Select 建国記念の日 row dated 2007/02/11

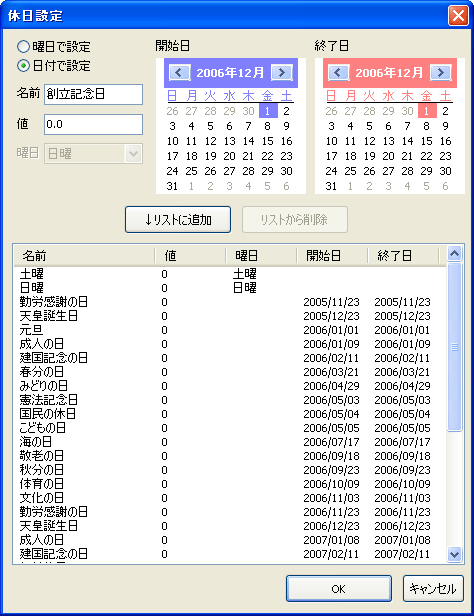point(230,554)
